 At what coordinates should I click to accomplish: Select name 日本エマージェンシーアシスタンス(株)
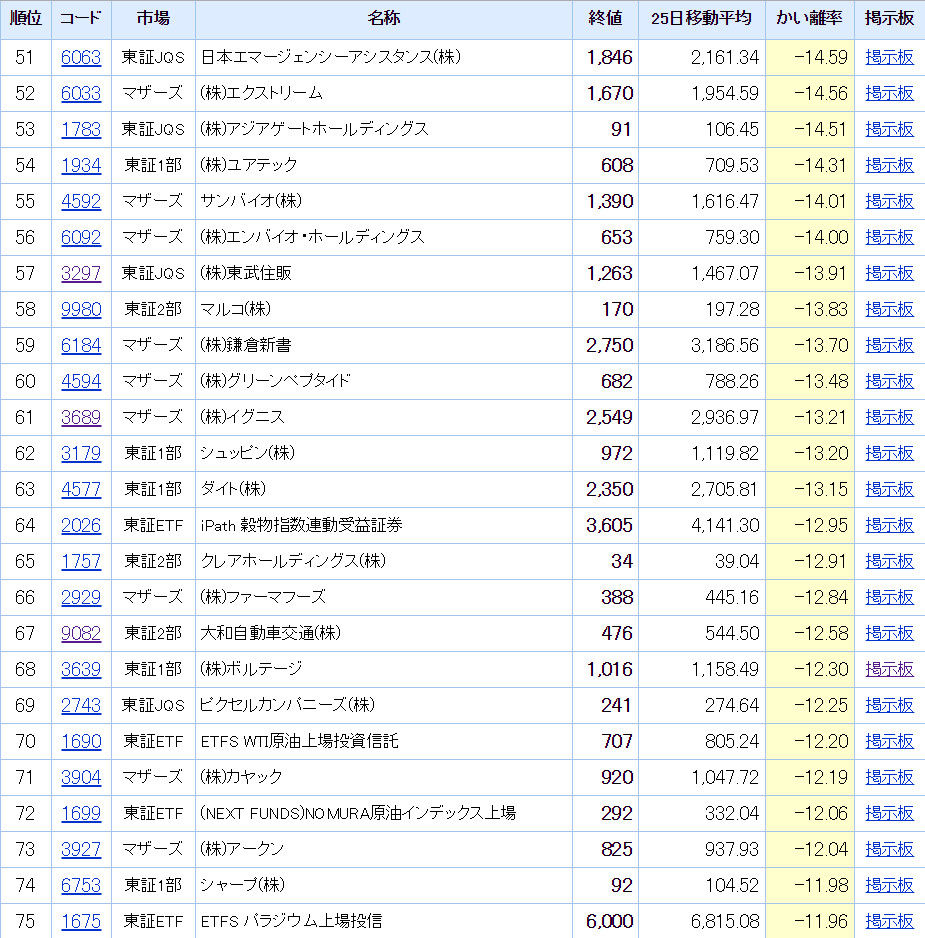pyautogui.click(x=330, y=57)
